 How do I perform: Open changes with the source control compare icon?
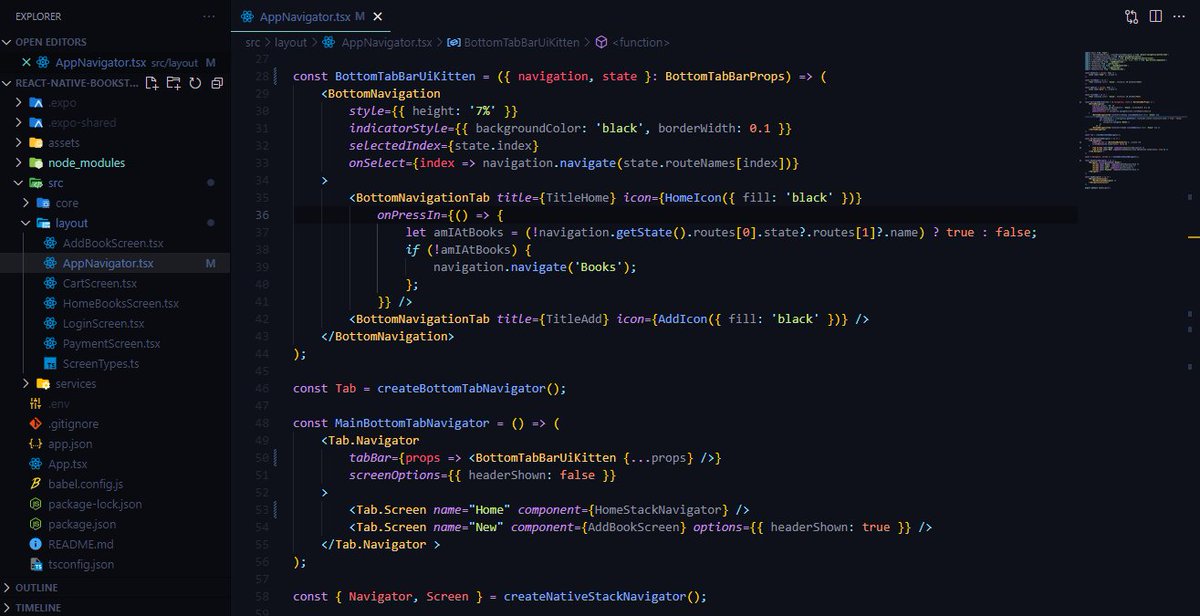[x=1131, y=17]
